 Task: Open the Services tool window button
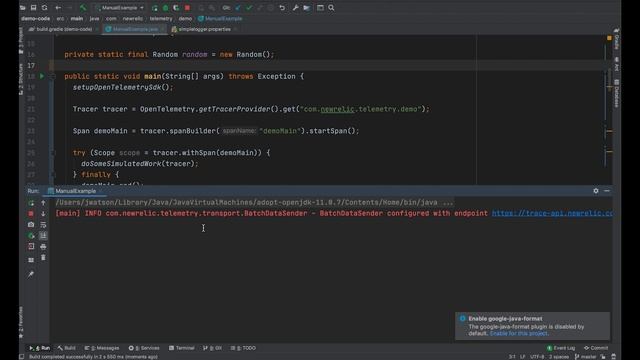tap(144, 348)
